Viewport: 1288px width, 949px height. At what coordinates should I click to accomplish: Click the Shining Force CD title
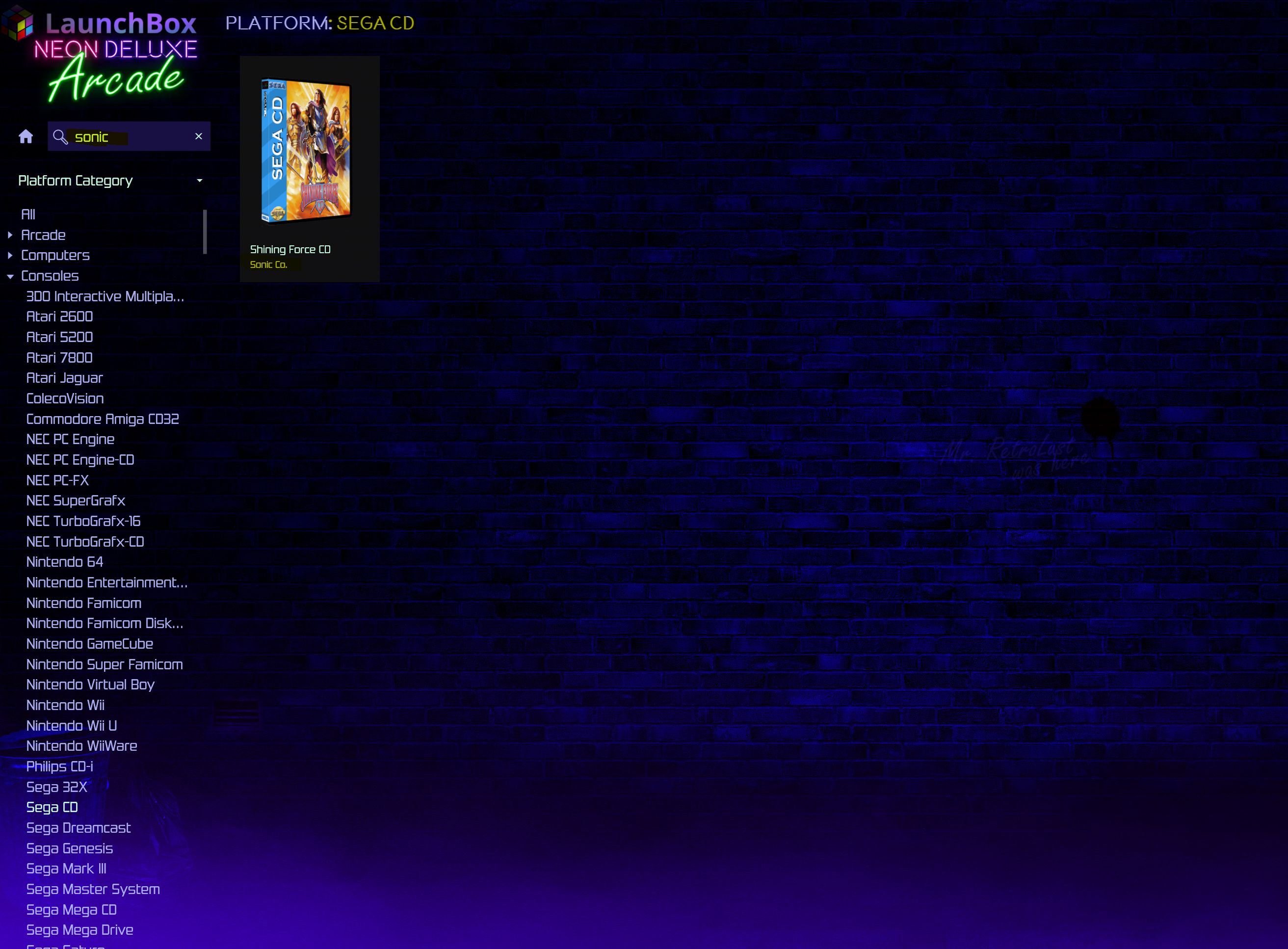click(x=290, y=249)
